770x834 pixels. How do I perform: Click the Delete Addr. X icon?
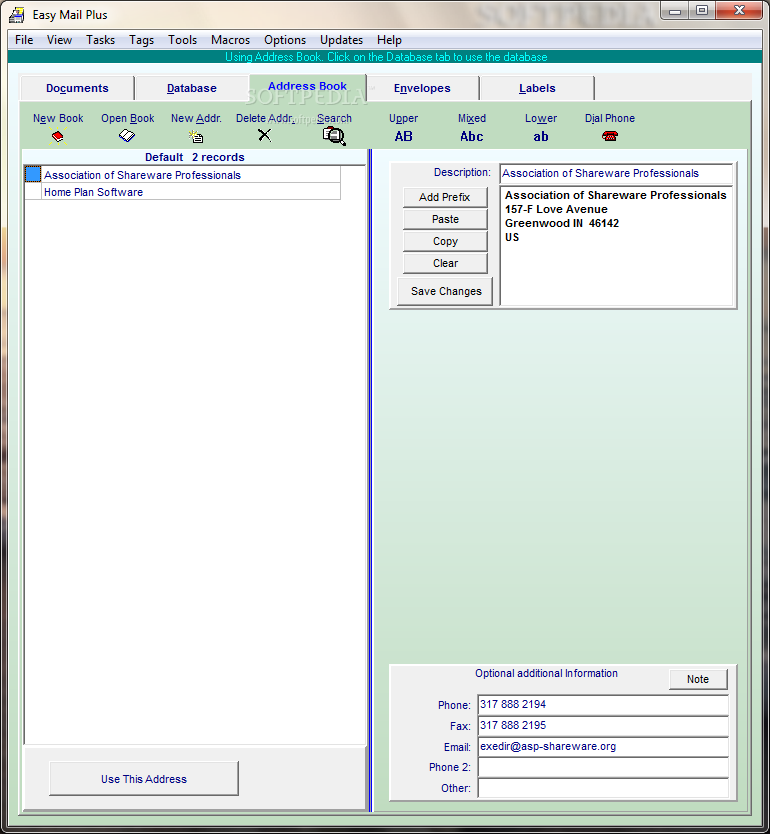[x=264, y=135]
